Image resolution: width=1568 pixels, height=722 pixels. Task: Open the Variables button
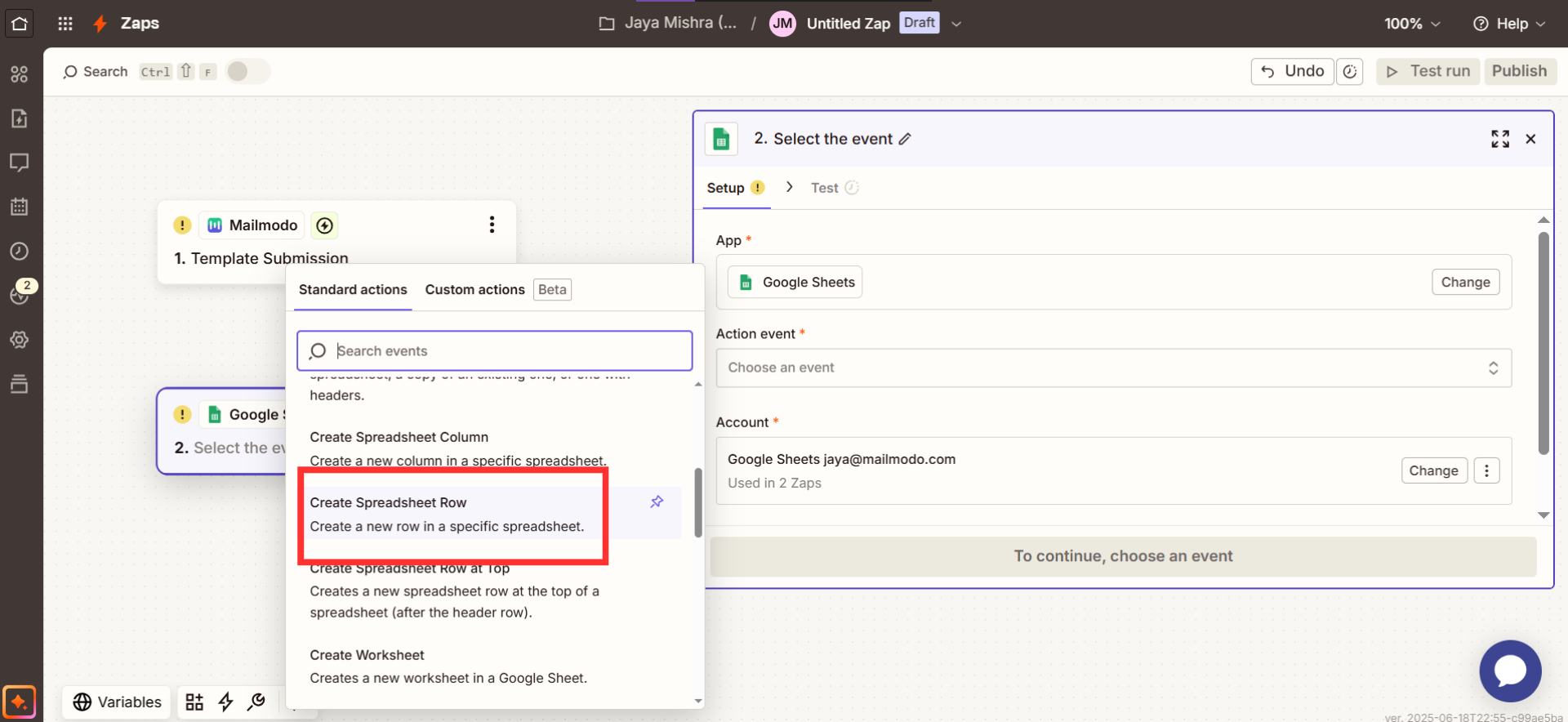(x=118, y=702)
